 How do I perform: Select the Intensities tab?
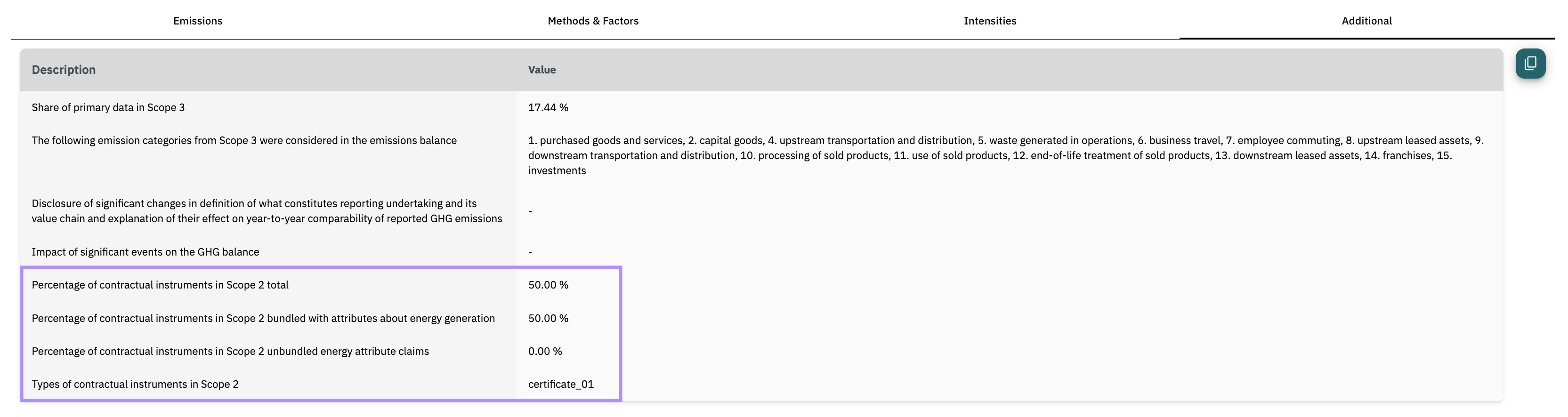[x=990, y=20]
